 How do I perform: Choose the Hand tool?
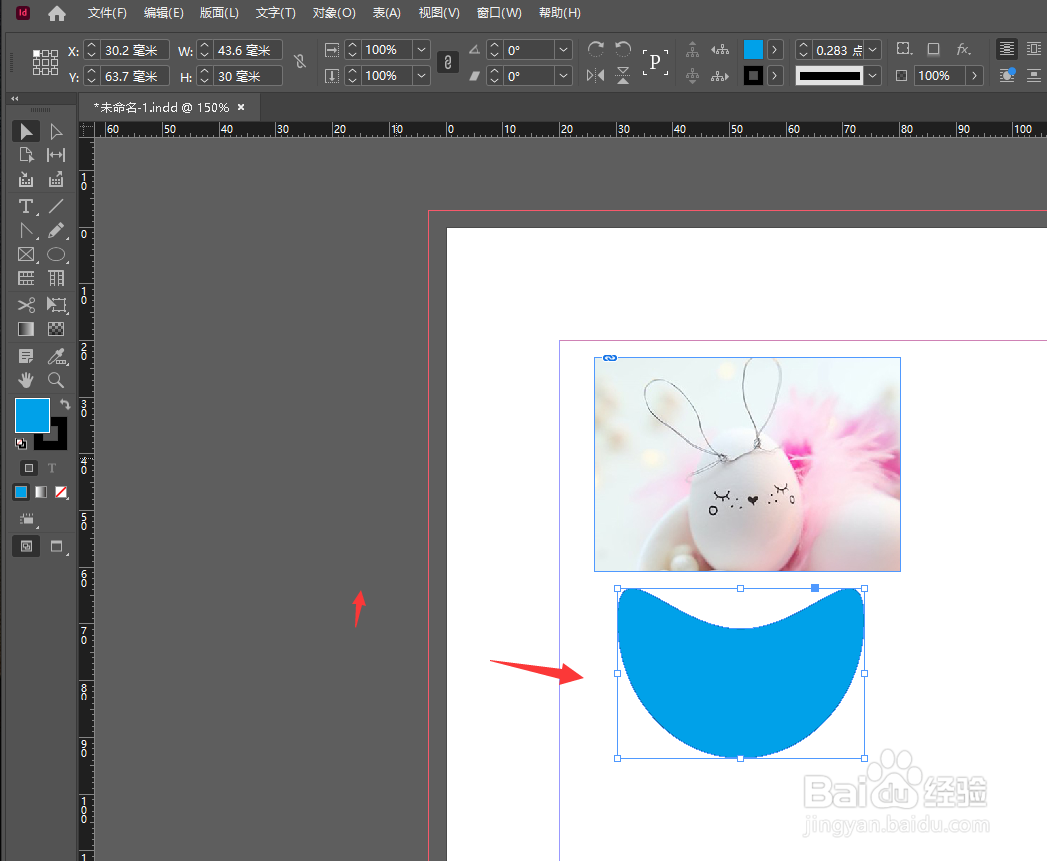(26, 380)
